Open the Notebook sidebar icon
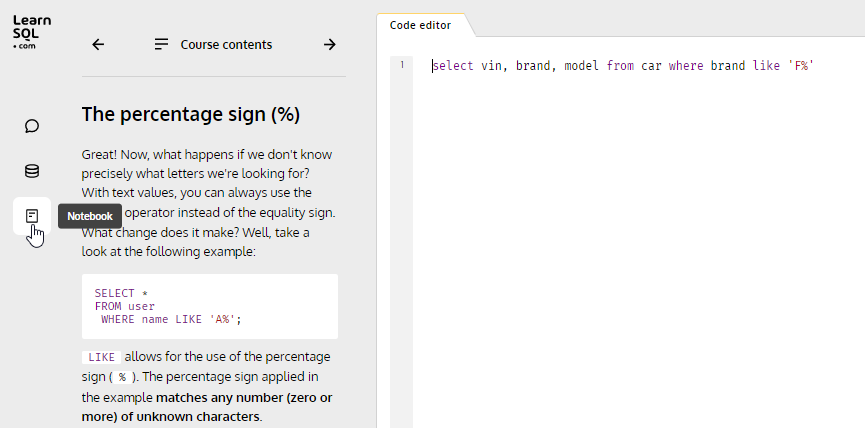Image resolution: width=865 pixels, height=428 pixels. (32, 216)
